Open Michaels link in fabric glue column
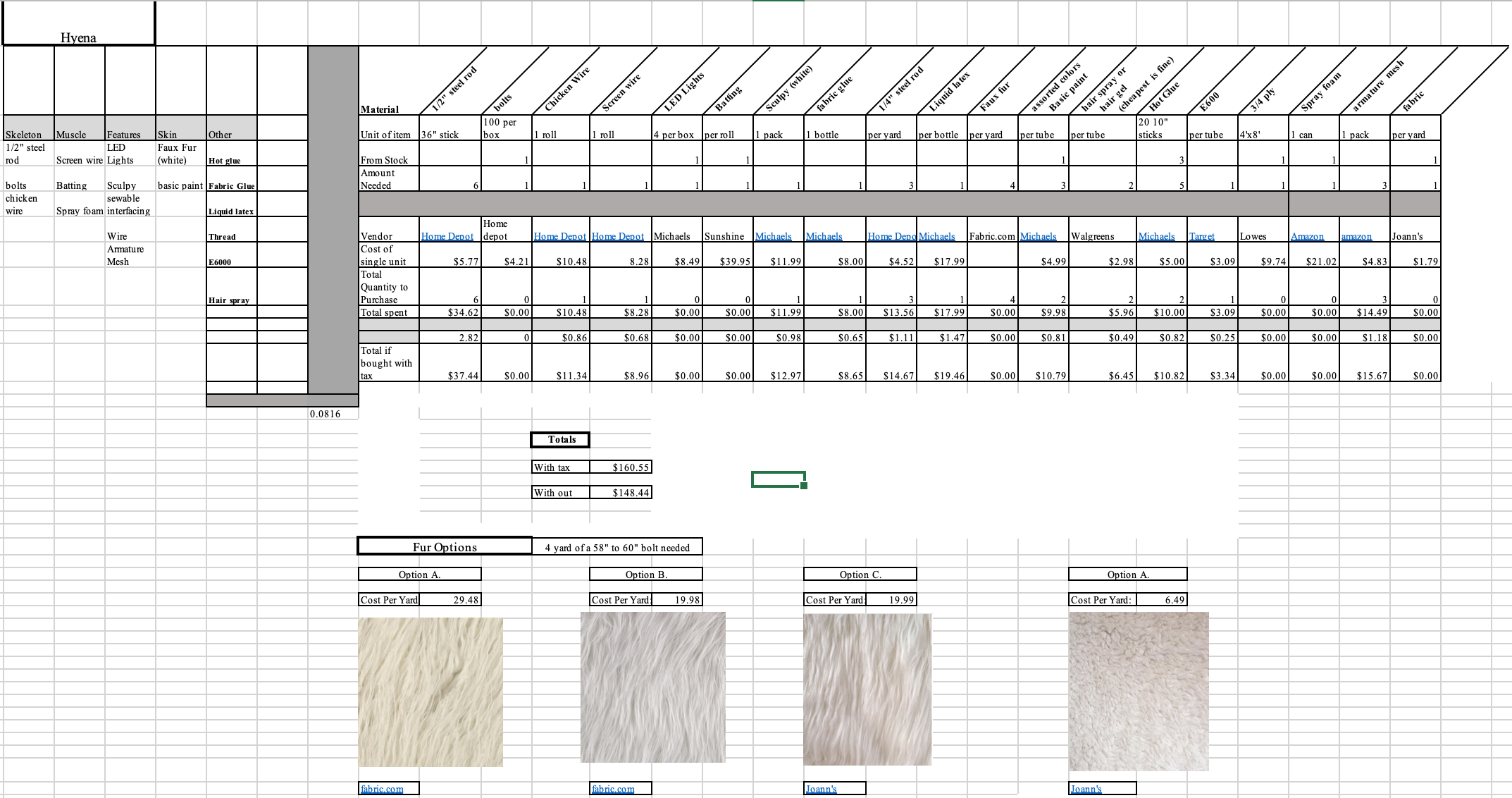1512x798 pixels. coord(824,236)
